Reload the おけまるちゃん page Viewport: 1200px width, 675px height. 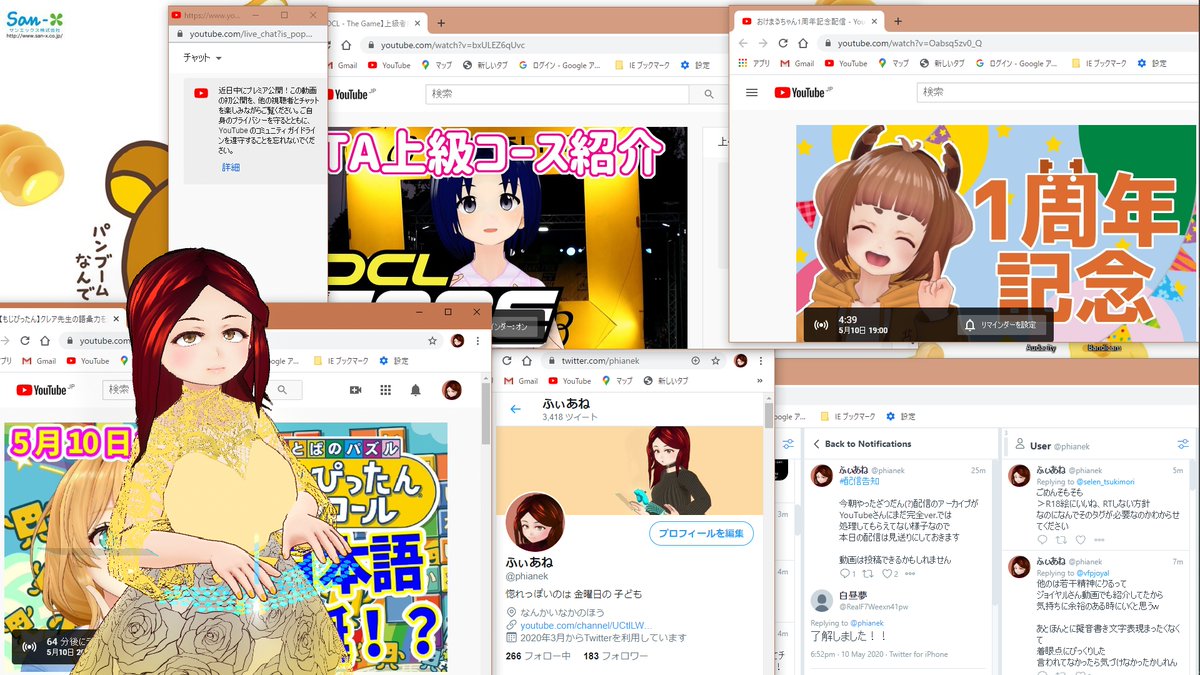pyautogui.click(x=782, y=43)
